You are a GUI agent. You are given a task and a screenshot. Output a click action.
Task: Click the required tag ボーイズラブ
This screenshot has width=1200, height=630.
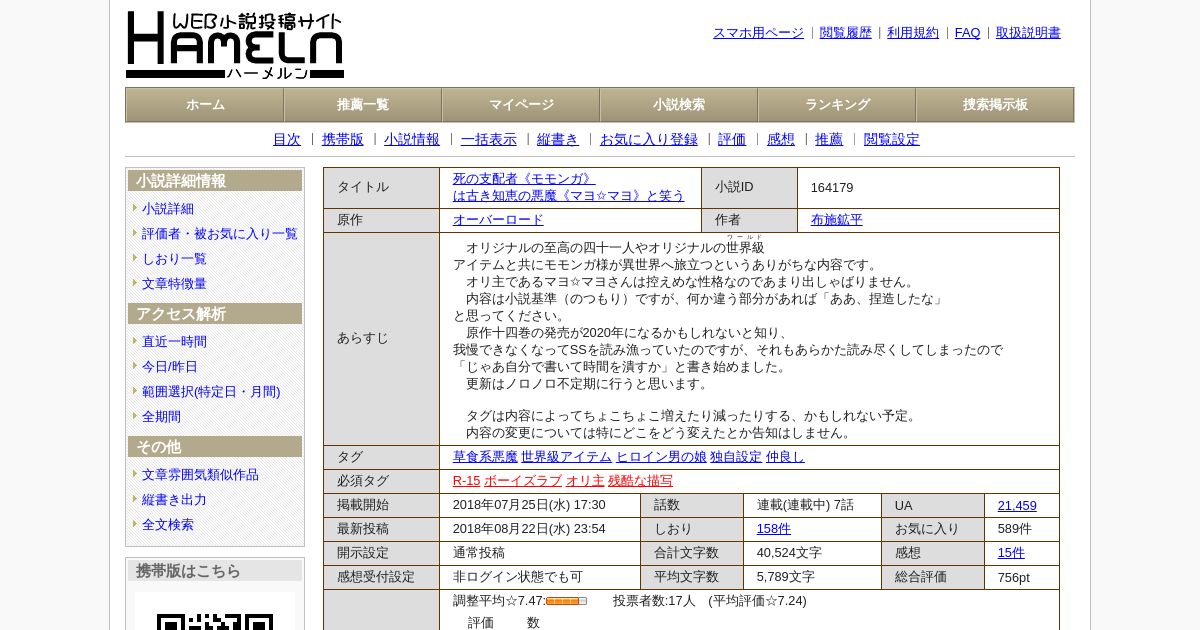523,481
